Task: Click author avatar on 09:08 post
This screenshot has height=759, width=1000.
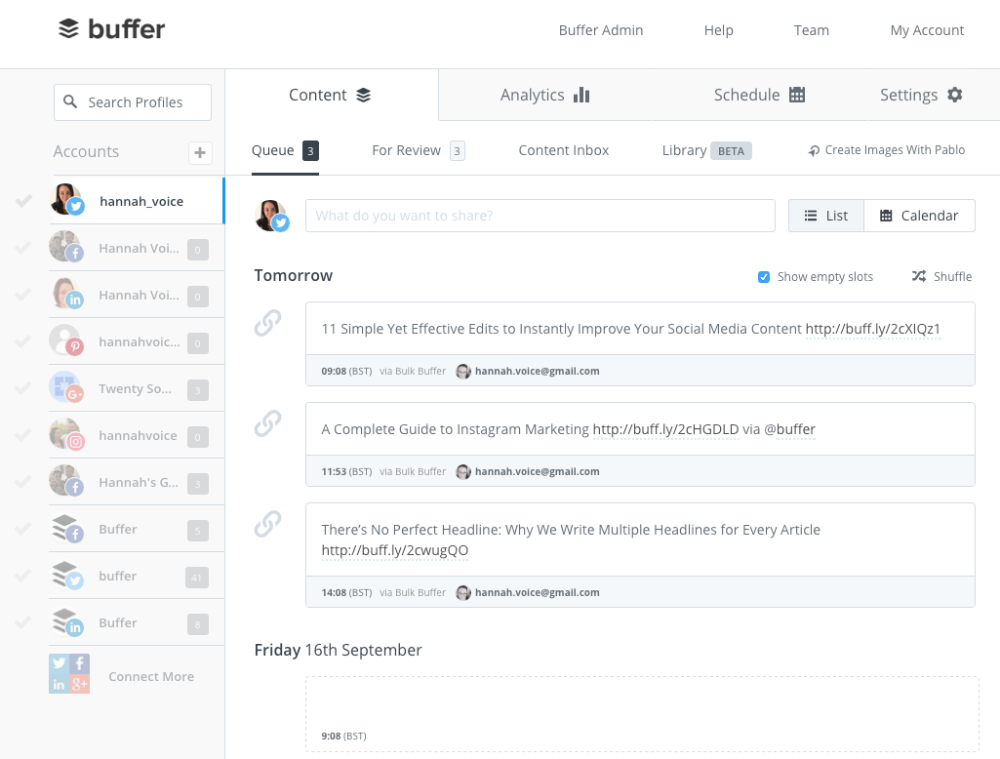Action: [x=464, y=371]
